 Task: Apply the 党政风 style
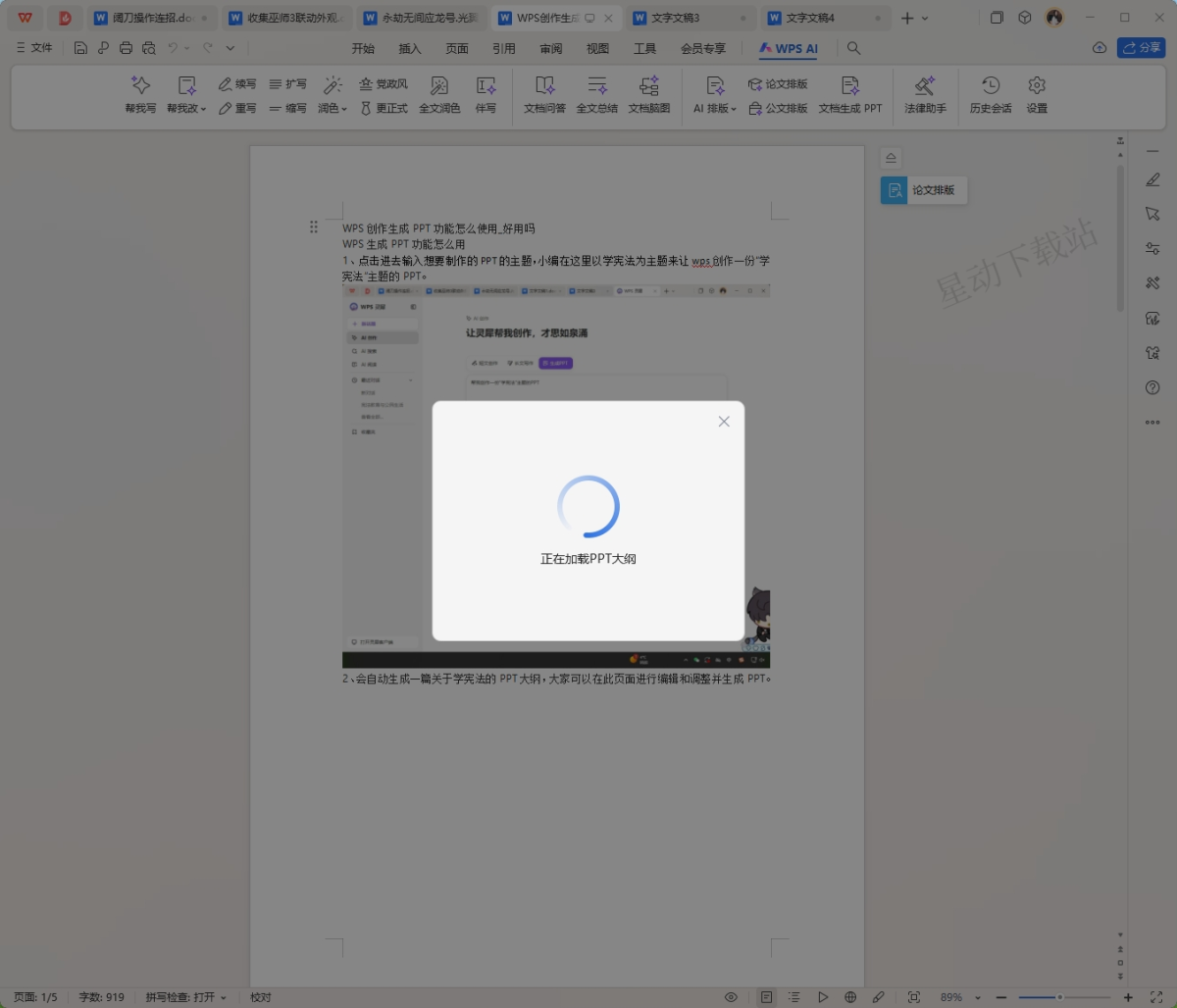click(384, 84)
